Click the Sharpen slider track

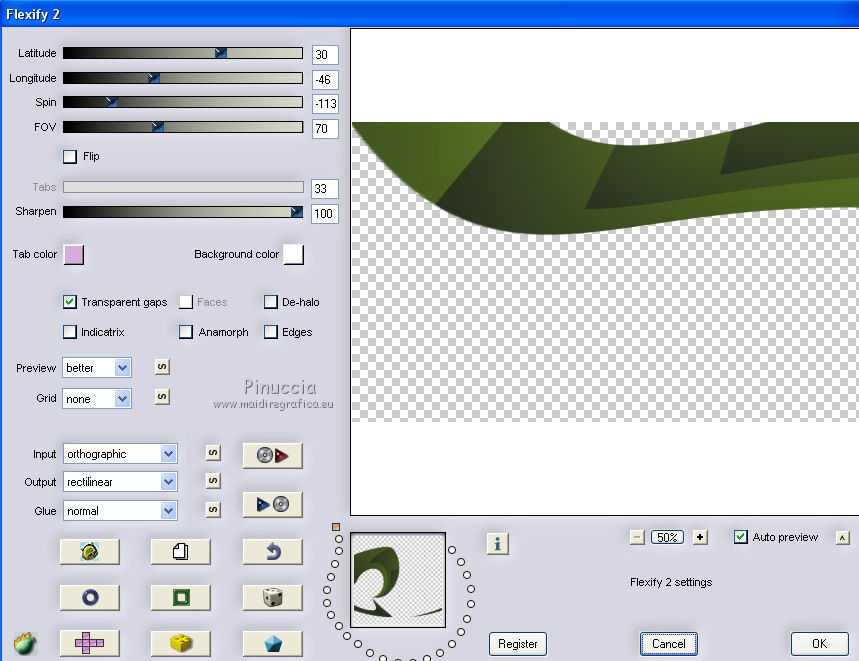(x=183, y=212)
